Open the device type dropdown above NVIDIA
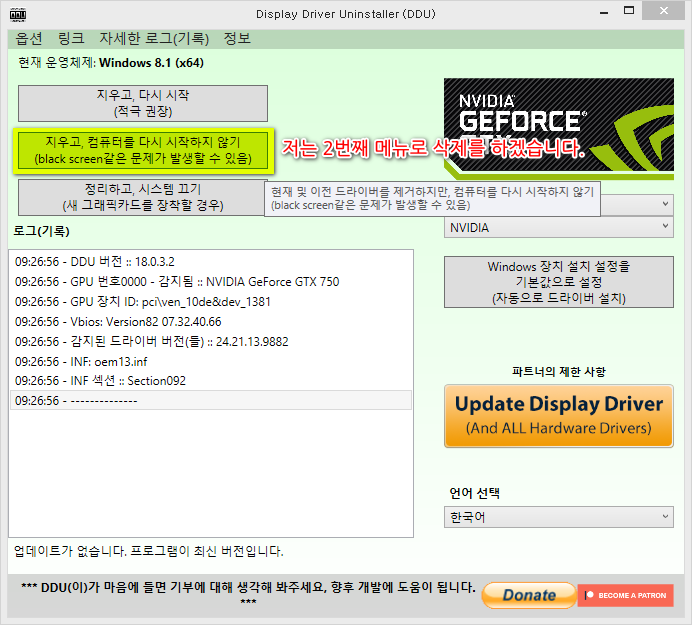The image size is (692, 625). pyautogui.click(x=637, y=205)
